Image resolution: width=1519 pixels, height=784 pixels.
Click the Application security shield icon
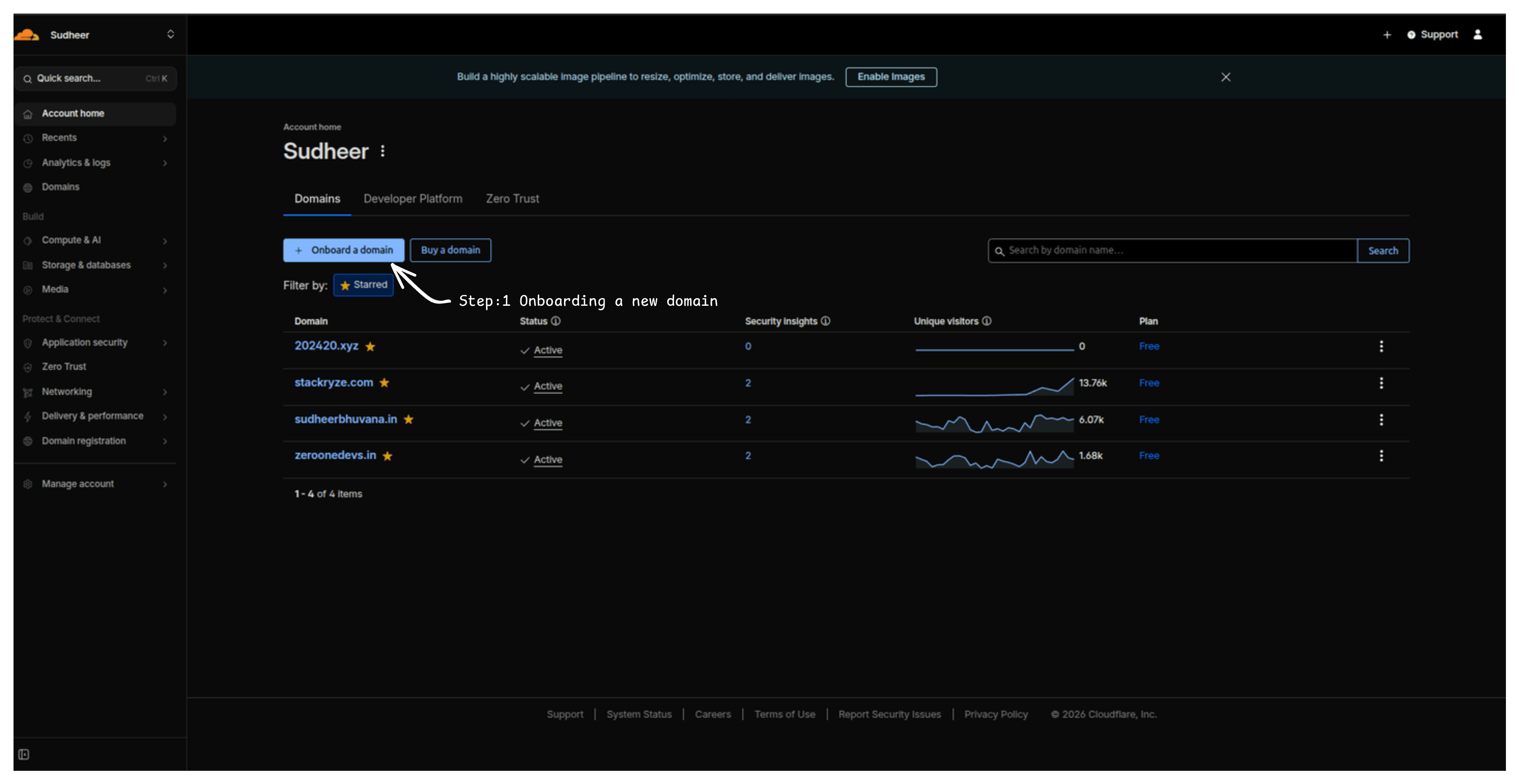pos(28,343)
